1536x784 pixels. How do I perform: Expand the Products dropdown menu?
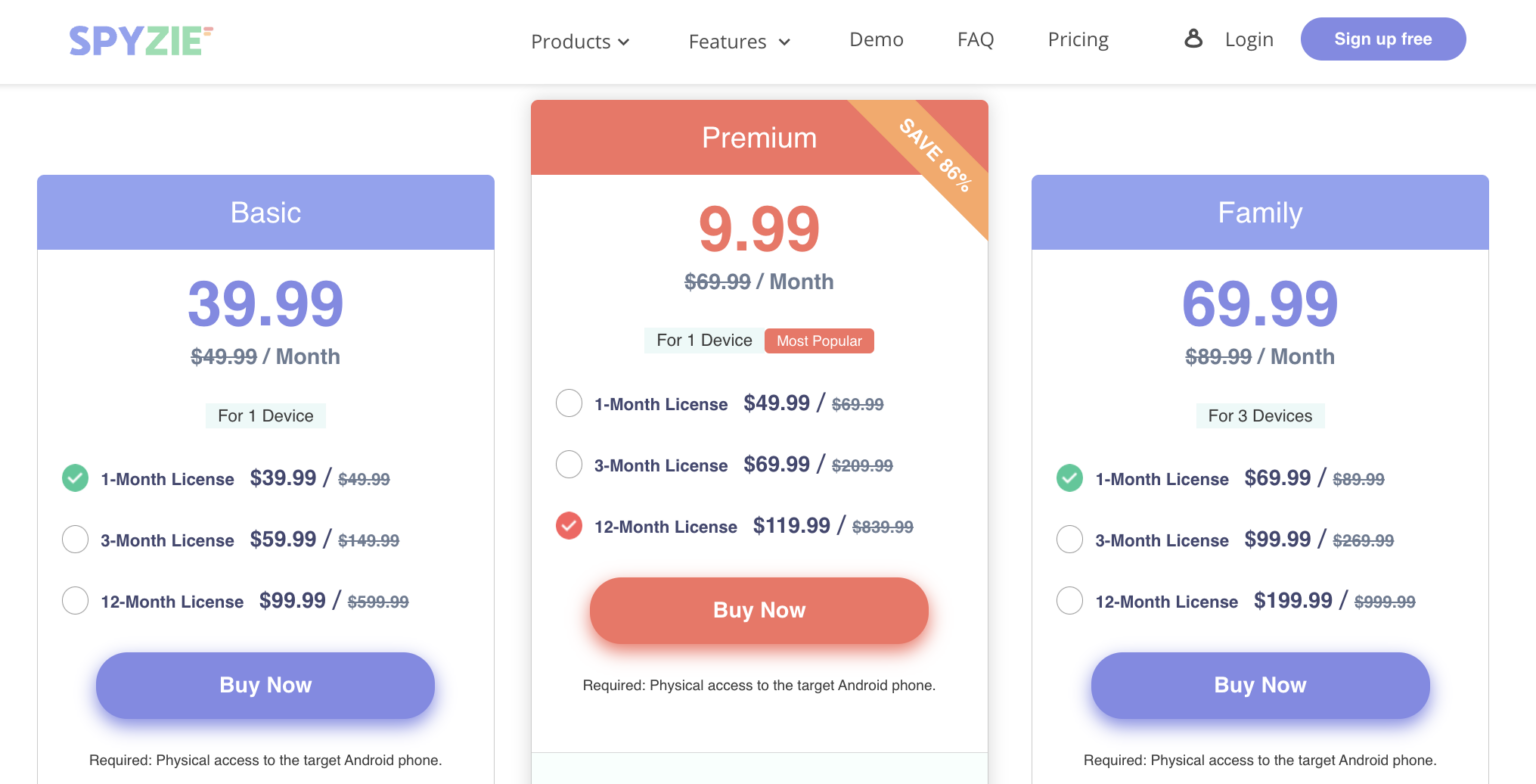pyautogui.click(x=580, y=41)
